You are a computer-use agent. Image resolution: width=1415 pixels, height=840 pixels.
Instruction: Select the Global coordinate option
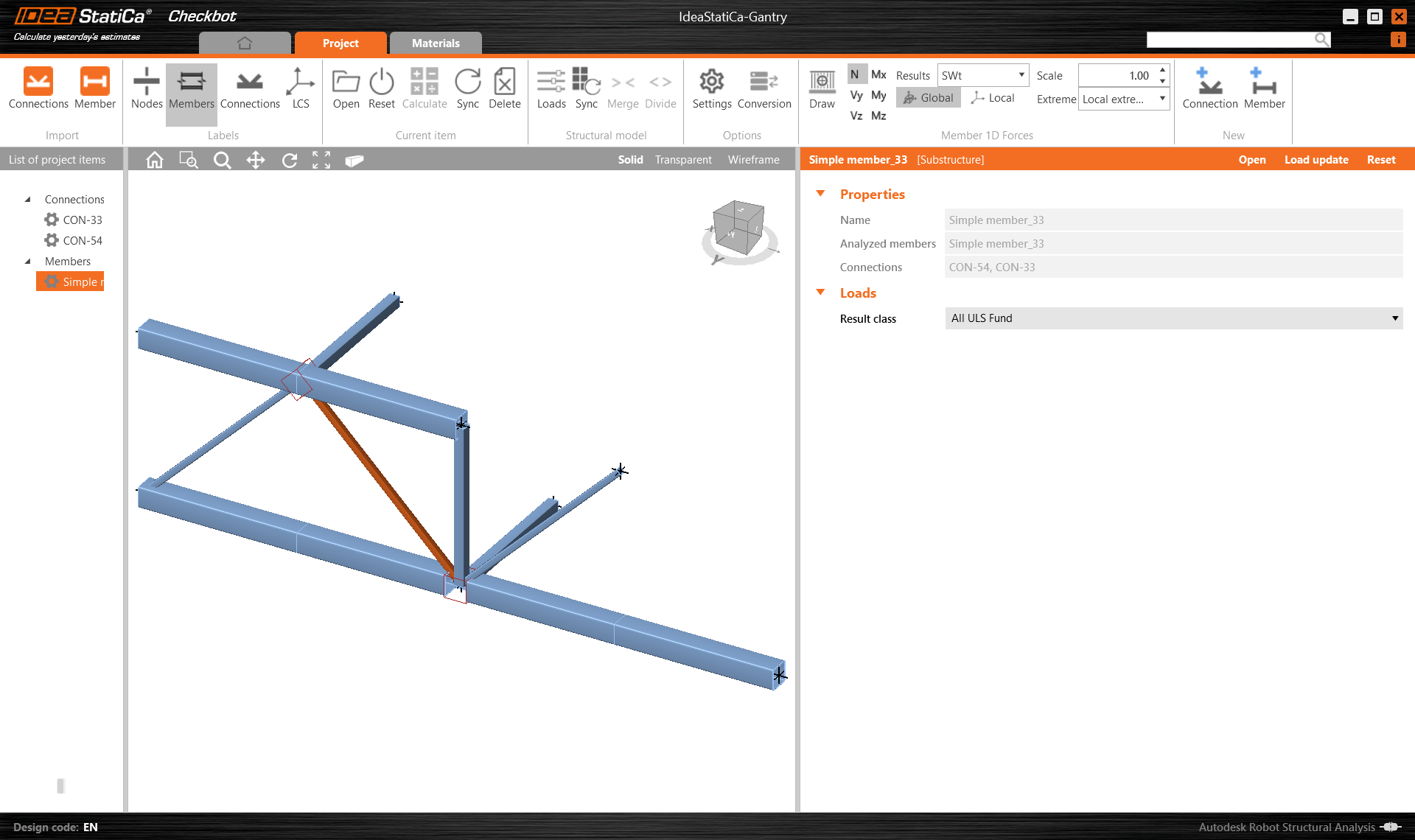tap(929, 98)
